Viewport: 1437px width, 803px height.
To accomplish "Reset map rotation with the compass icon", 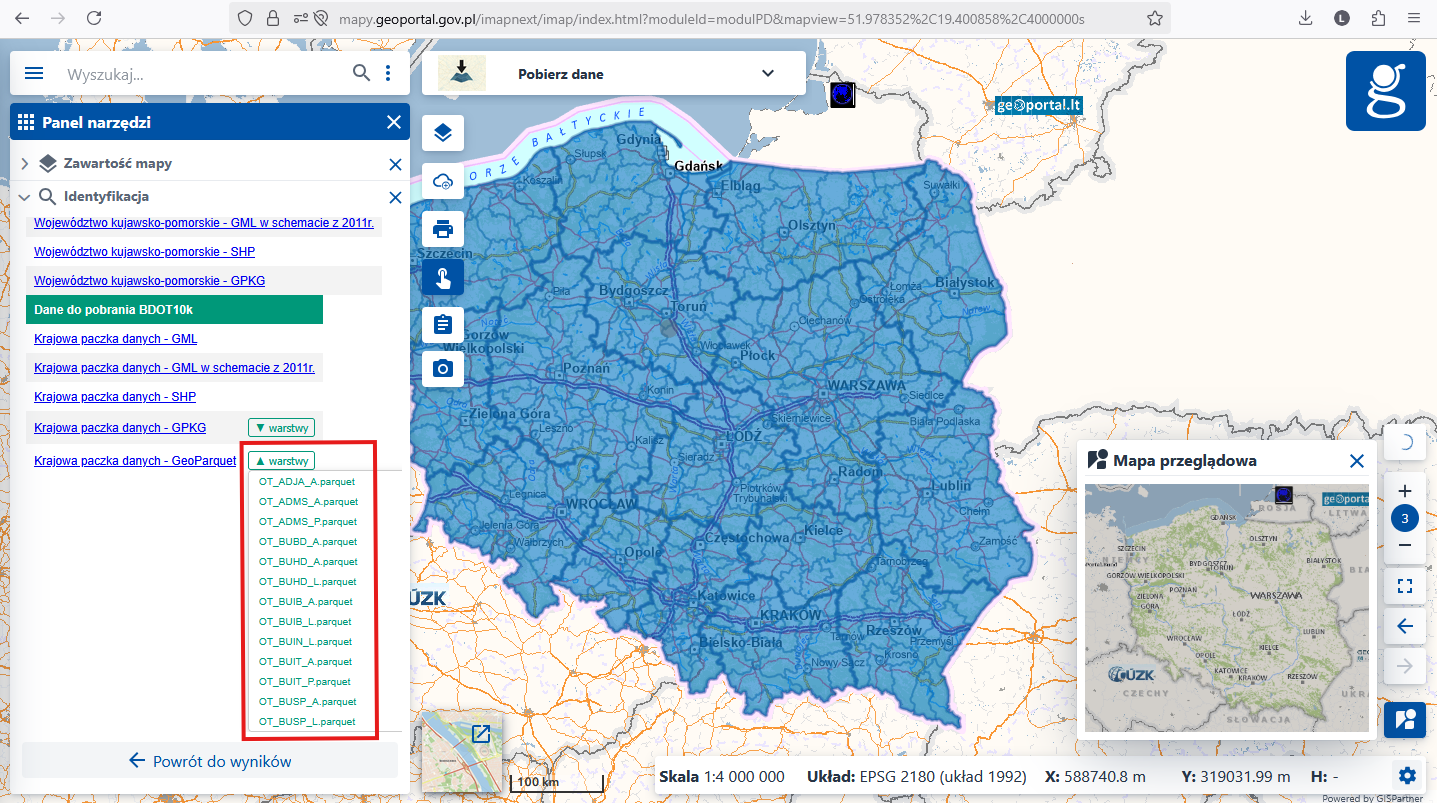I will (1404, 442).
